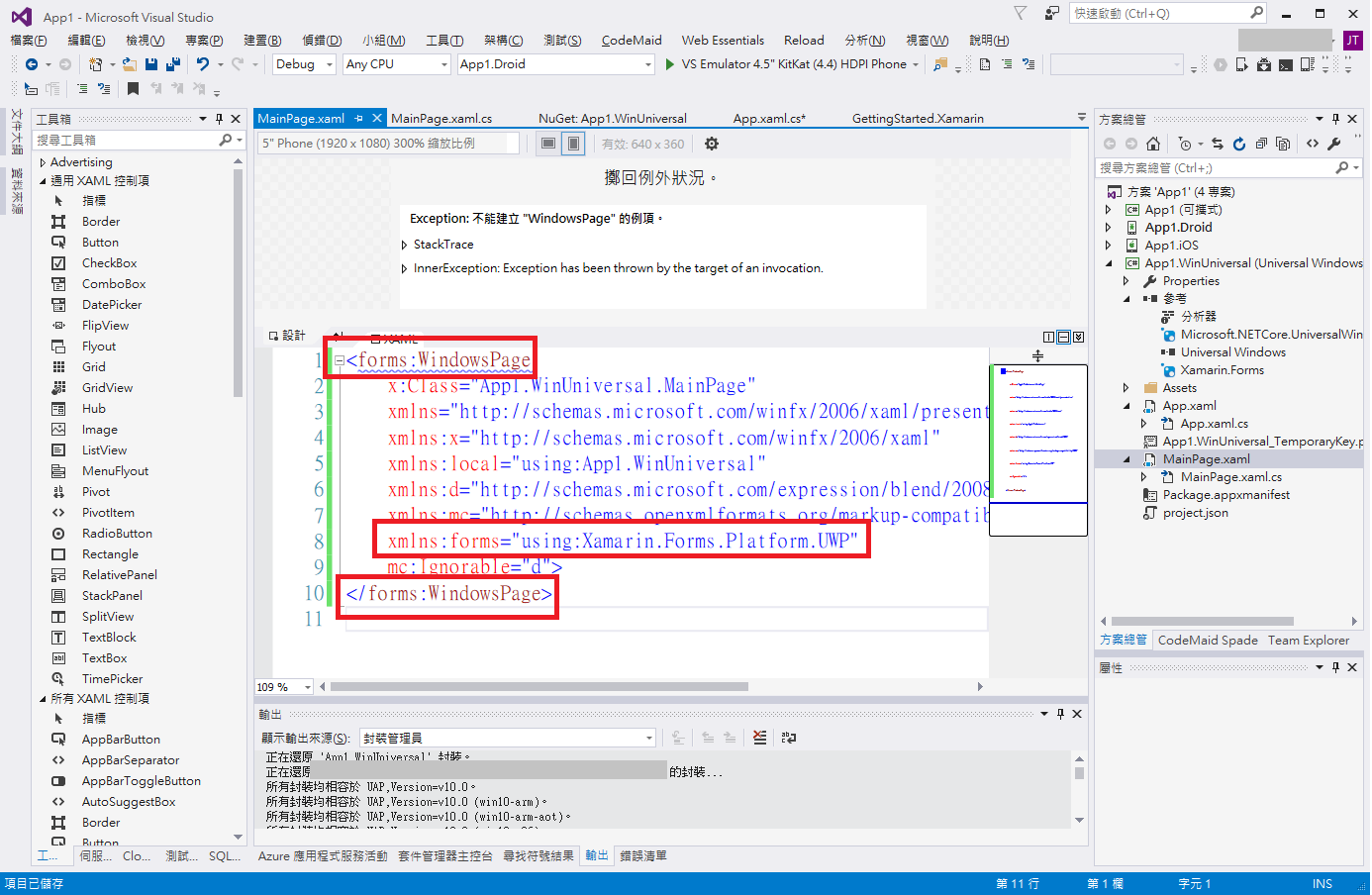Image resolution: width=1372 pixels, height=895 pixels.
Task: Collapse pane with the double-chevron icon
Action: (x=1078, y=337)
